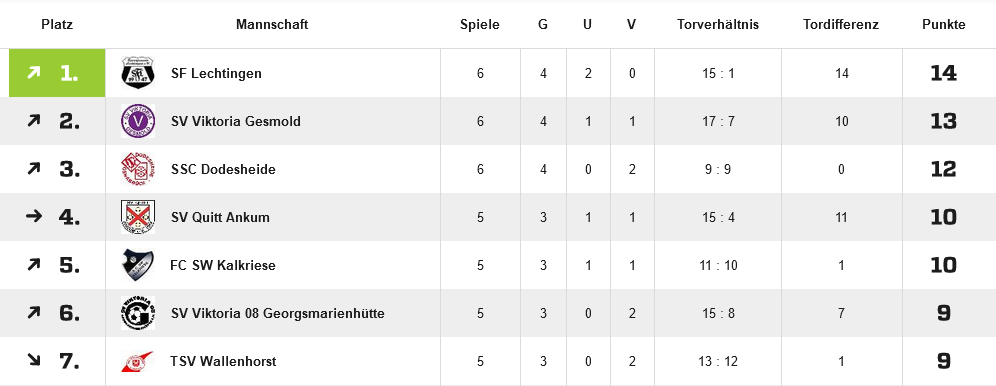Screen dimensions: 996x386
Task: Click the SSC Dodesheide red crest
Action: (x=138, y=170)
